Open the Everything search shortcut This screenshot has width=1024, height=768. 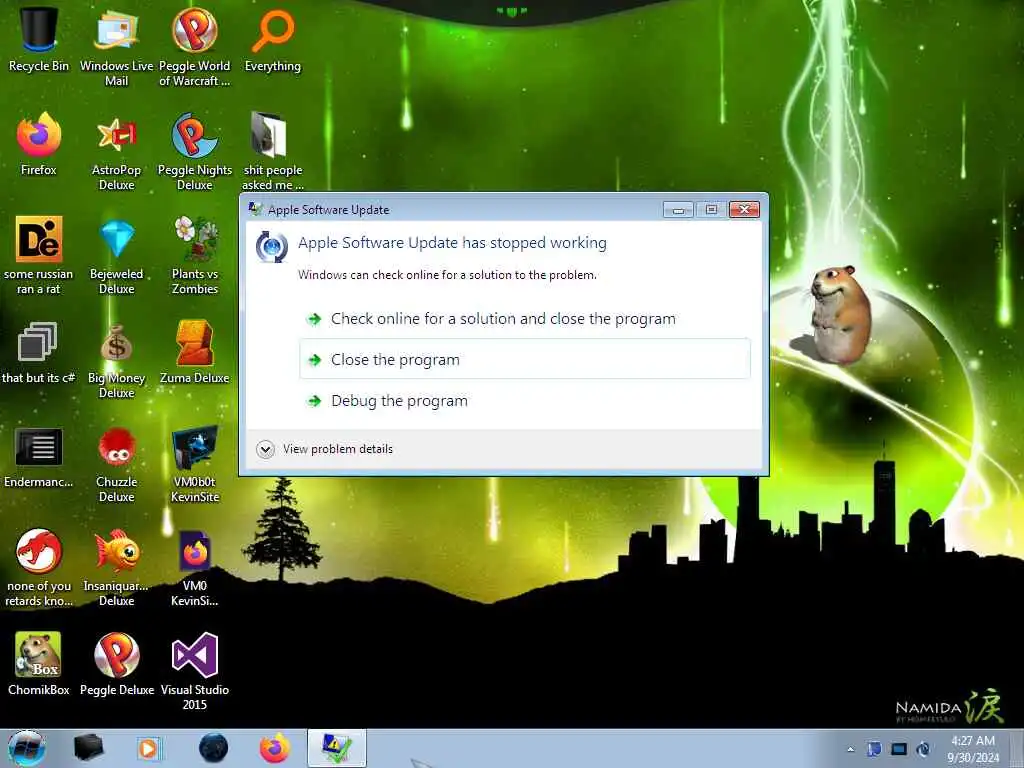pos(273,39)
